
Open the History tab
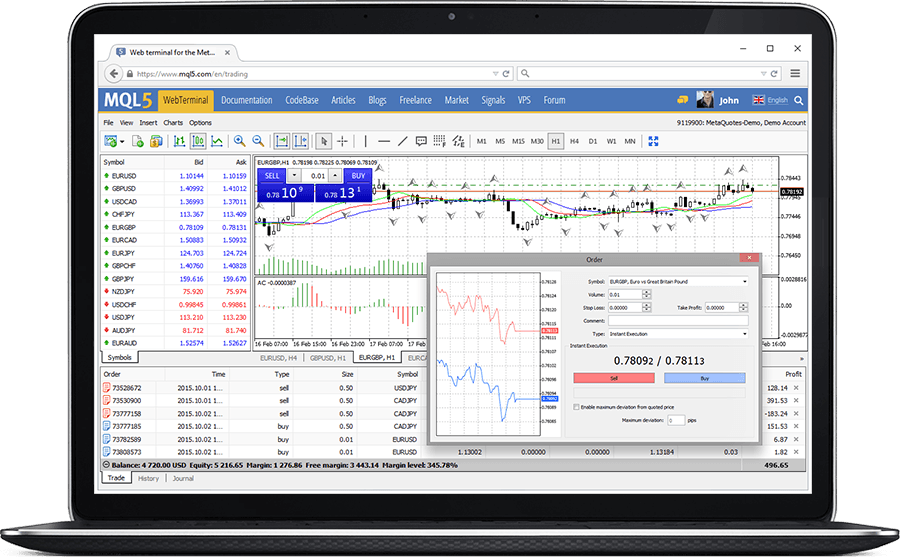point(148,478)
